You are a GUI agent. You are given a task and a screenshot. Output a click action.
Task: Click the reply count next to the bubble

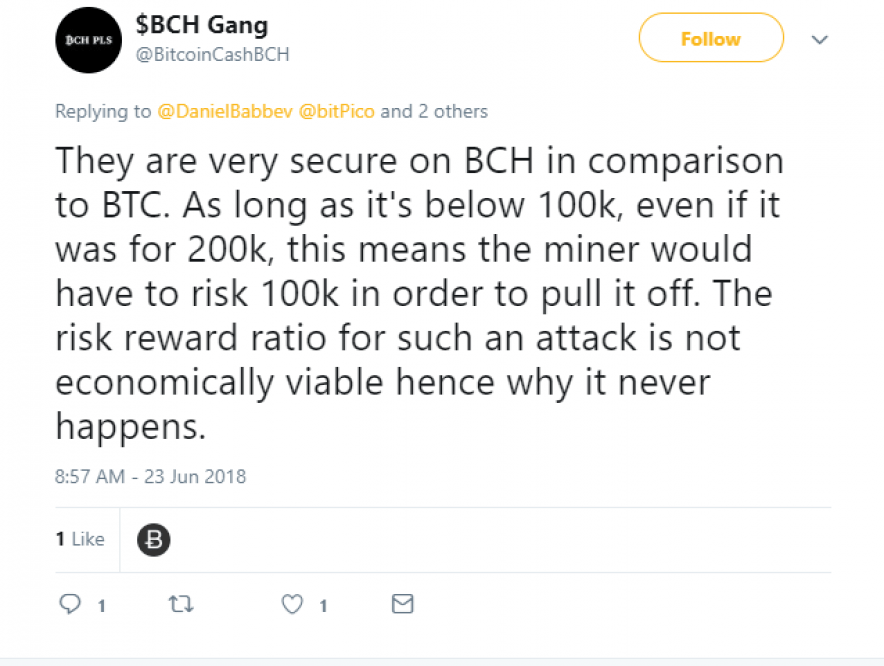(101, 605)
